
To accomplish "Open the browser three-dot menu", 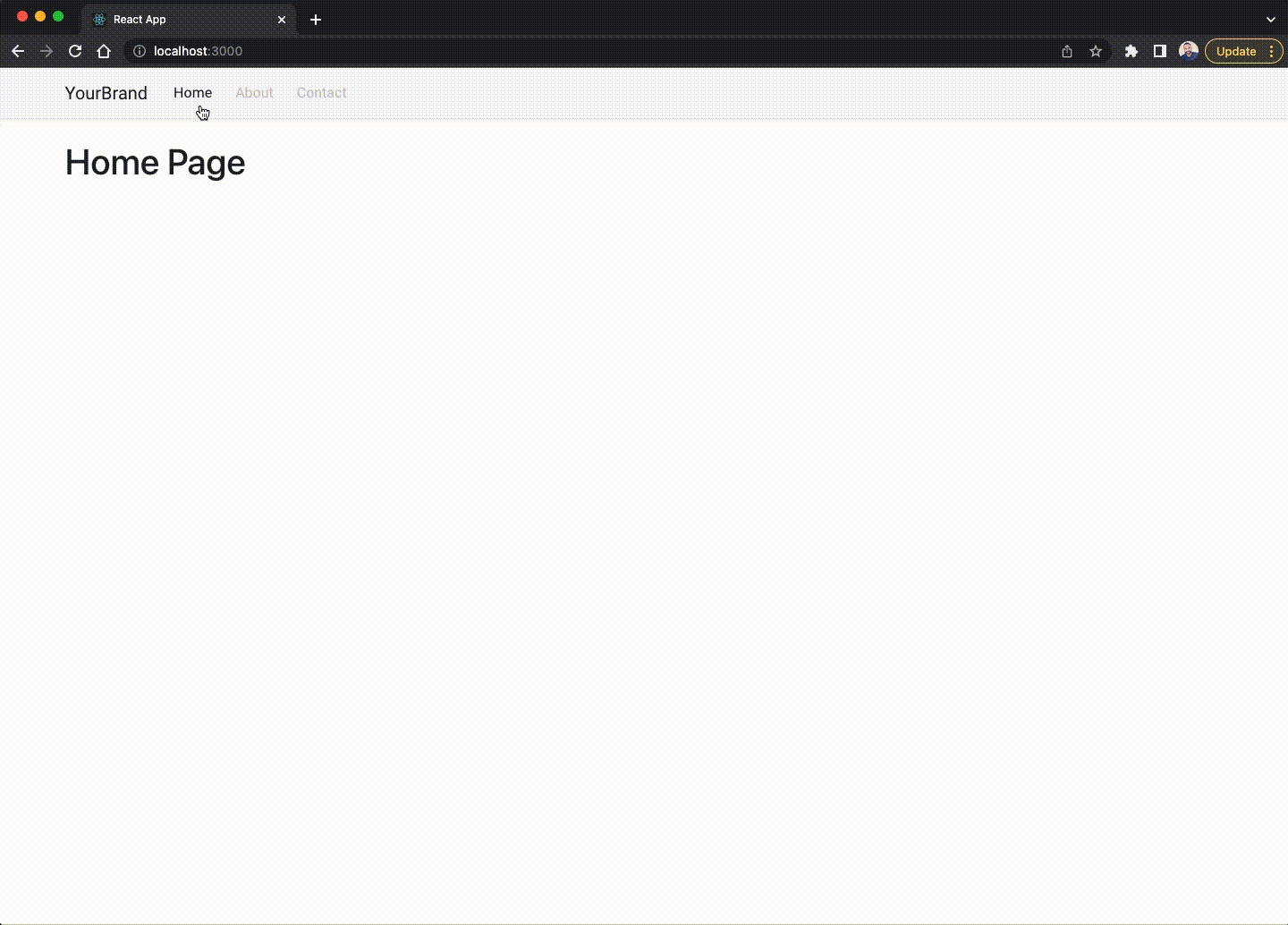I will point(1272,51).
